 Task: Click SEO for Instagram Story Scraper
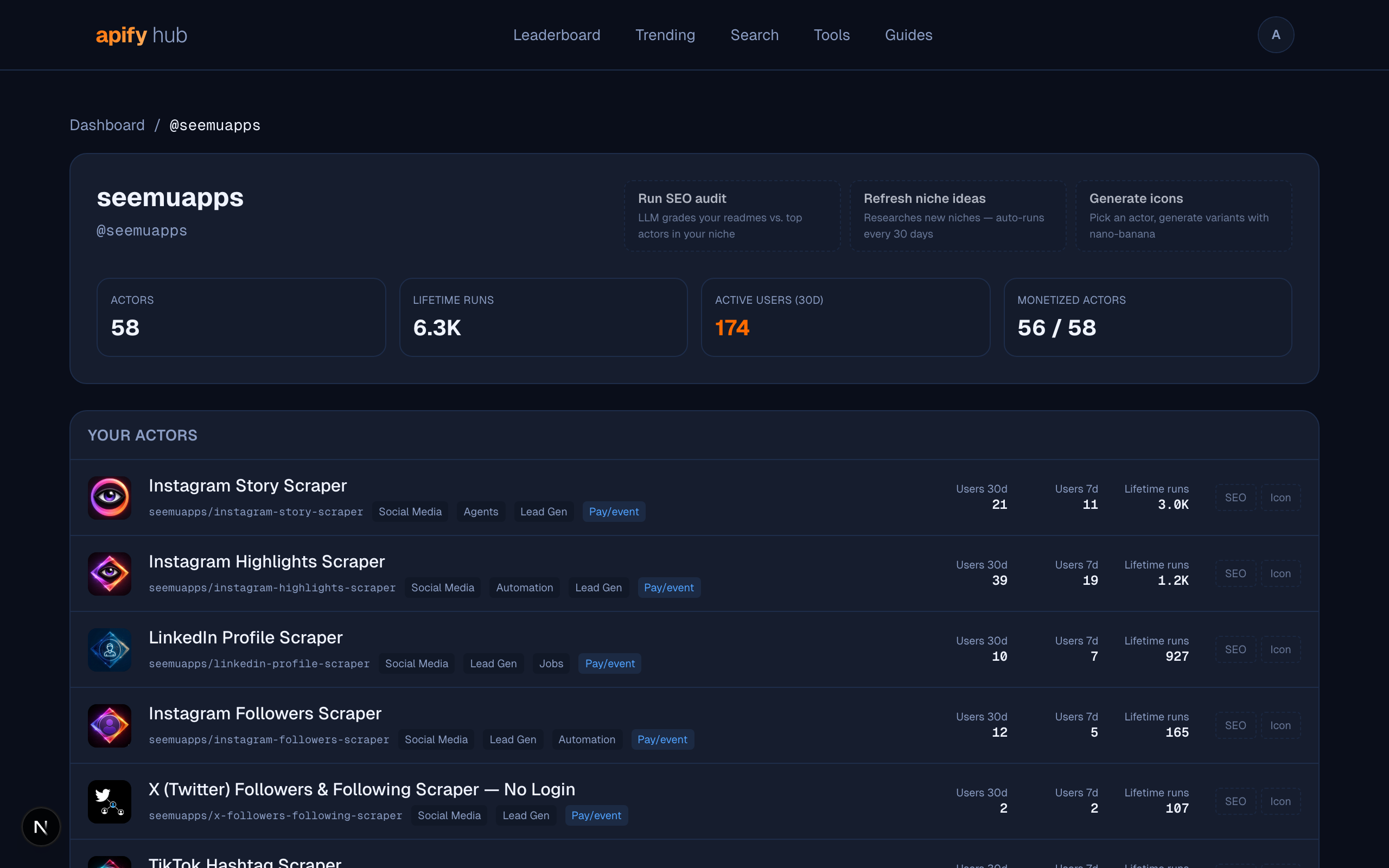(1235, 497)
